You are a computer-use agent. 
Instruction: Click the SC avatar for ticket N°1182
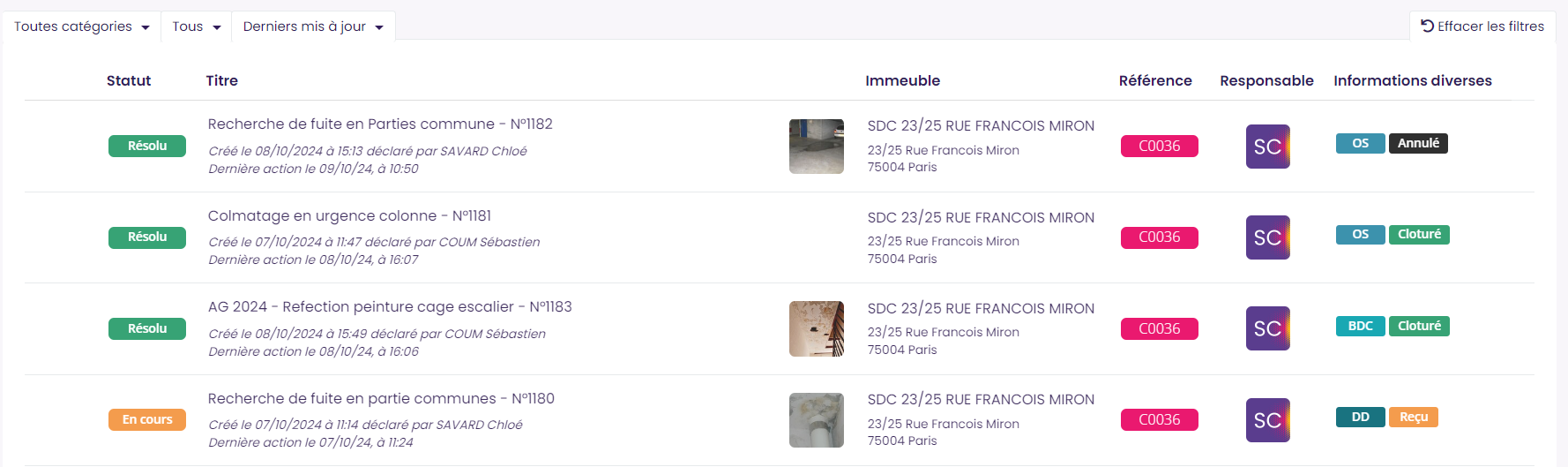coord(1267,147)
